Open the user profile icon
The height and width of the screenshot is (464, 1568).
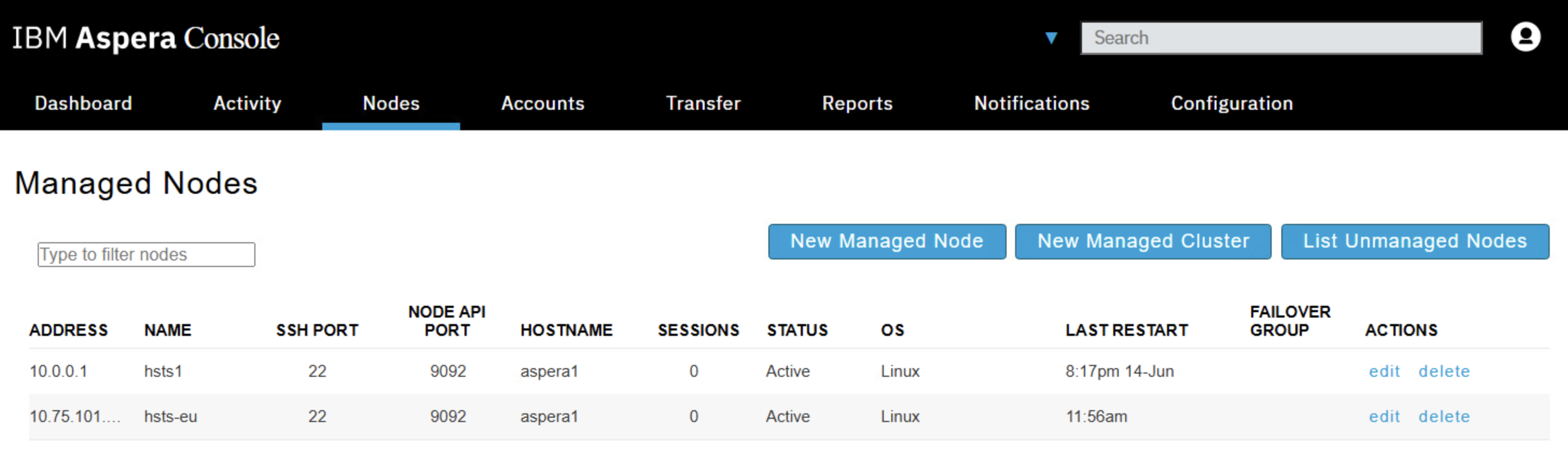1525,37
